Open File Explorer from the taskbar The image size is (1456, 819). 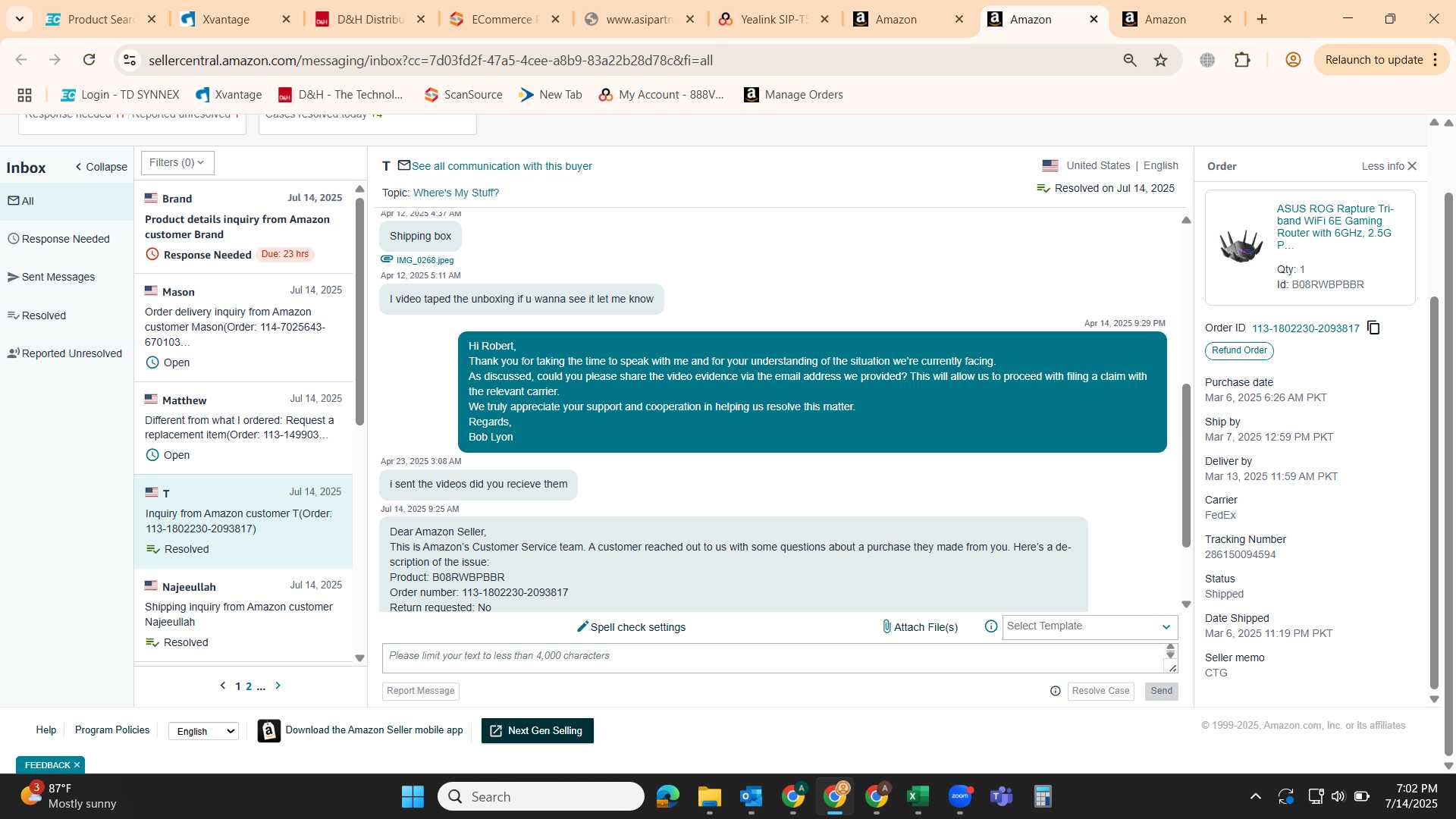coord(710,796)
